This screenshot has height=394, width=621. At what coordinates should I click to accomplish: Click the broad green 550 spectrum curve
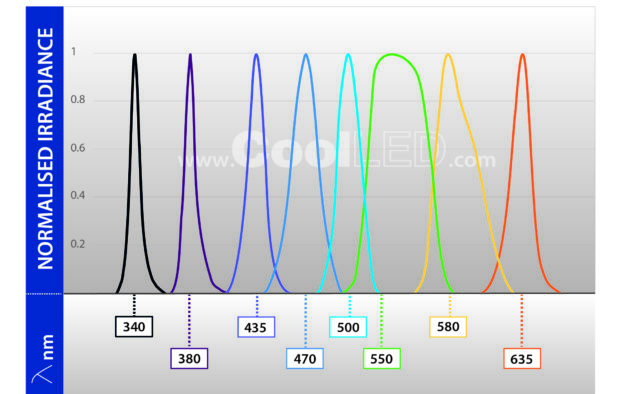click(392, 55)
